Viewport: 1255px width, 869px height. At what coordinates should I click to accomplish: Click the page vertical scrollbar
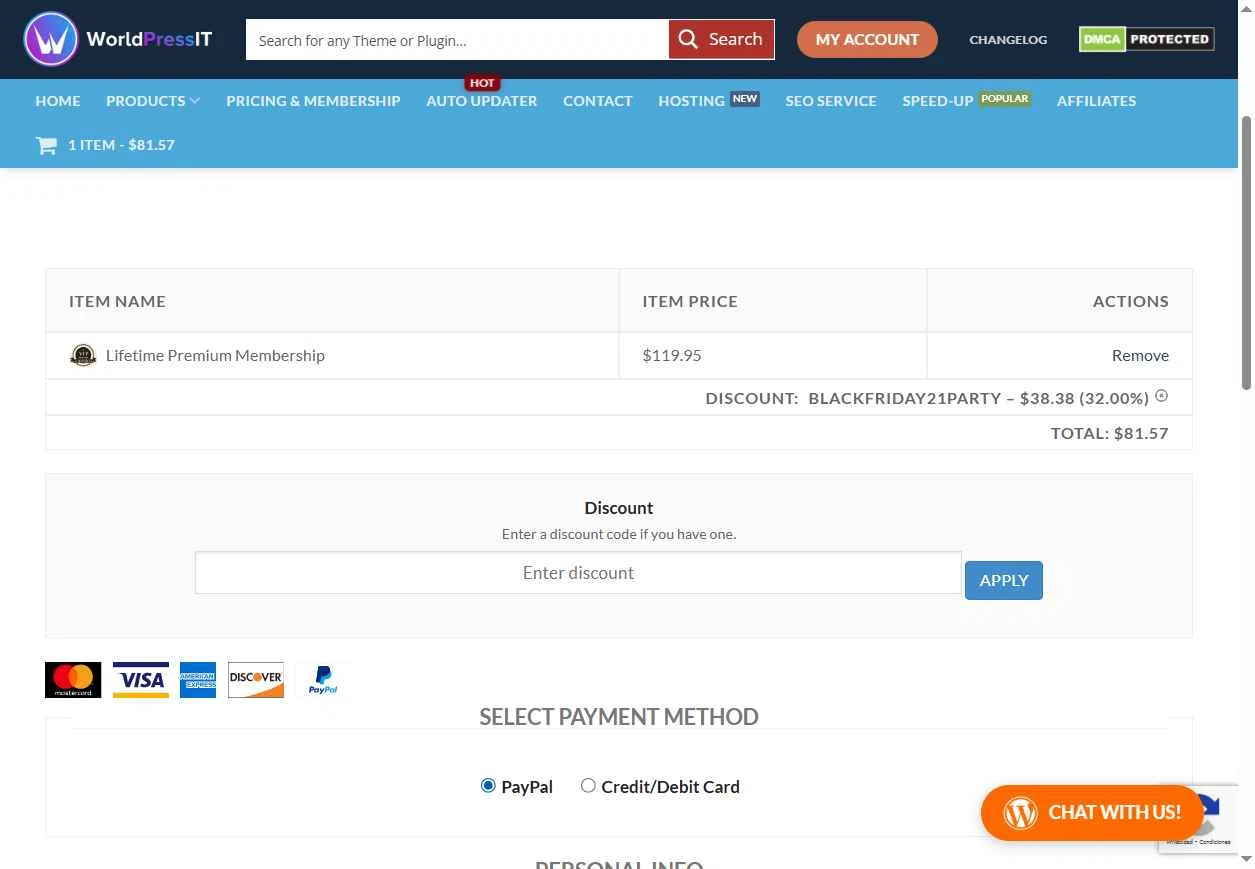tap(1246, 255)
